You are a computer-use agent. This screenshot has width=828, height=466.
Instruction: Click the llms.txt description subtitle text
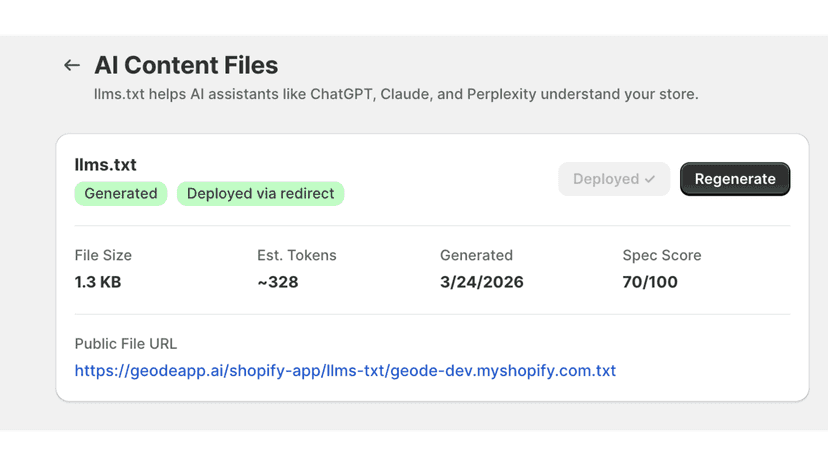pos(396,94)
